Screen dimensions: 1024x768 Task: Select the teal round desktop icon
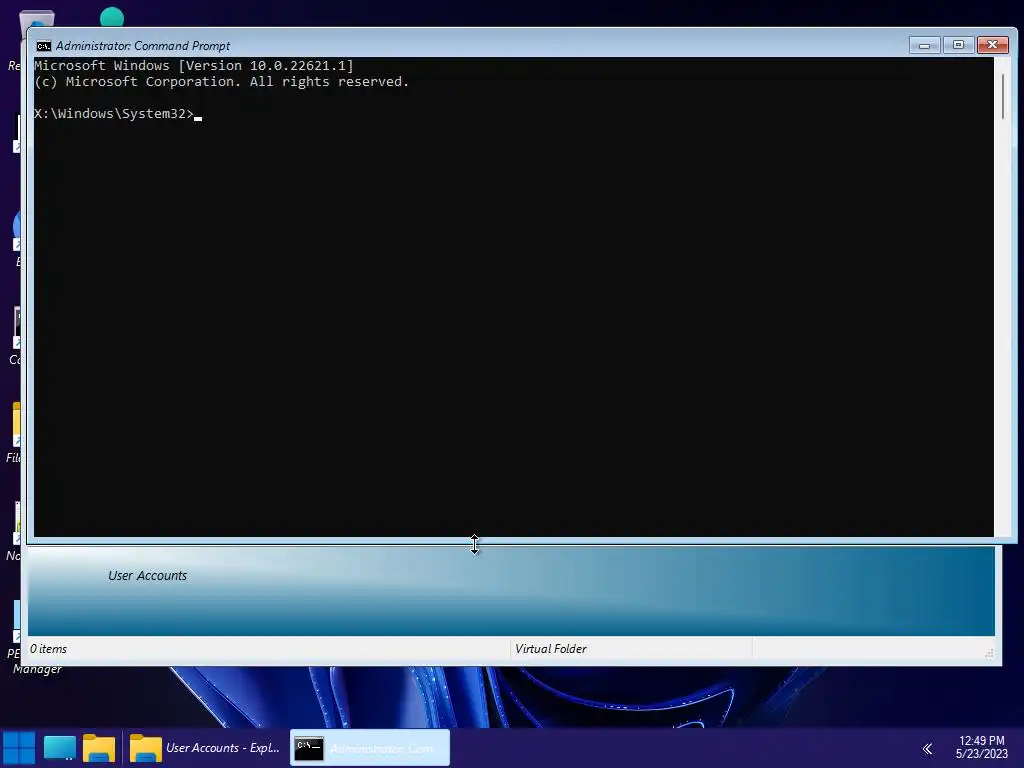click(112, 16)
